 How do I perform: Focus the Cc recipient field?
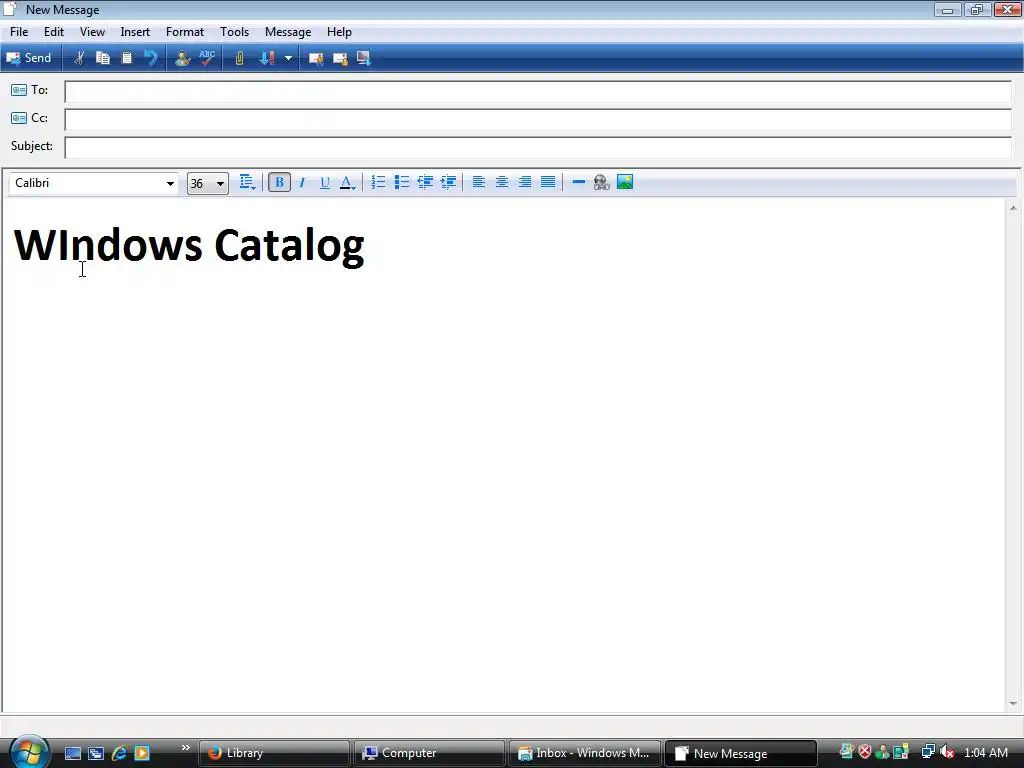pyautogui.click(x=538, y=120)
